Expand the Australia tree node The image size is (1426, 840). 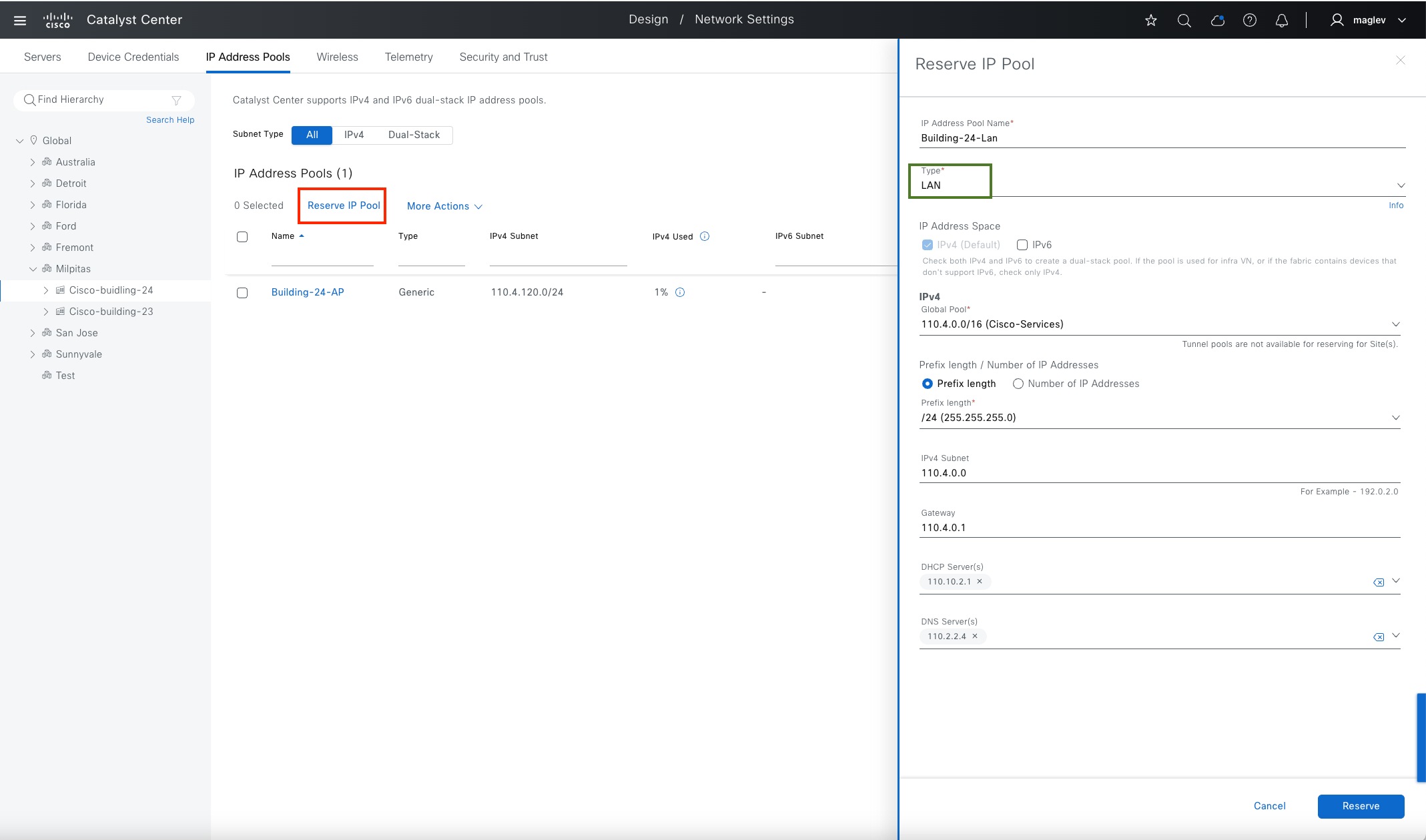(33, 162)
